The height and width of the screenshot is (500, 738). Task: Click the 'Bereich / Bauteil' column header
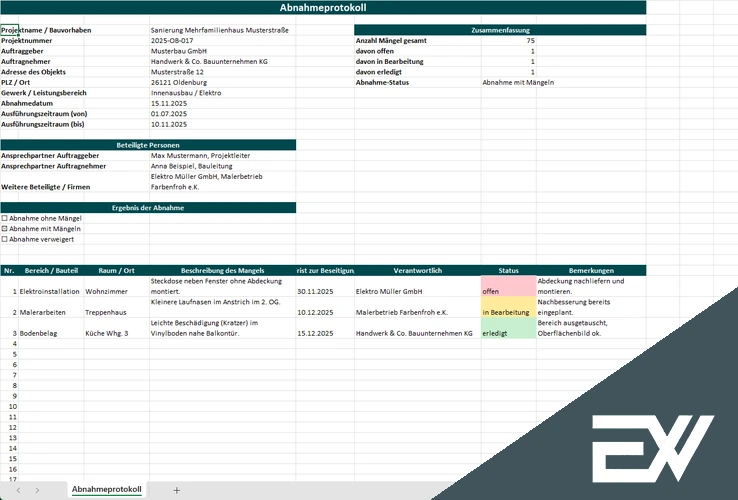click(51, 271)
